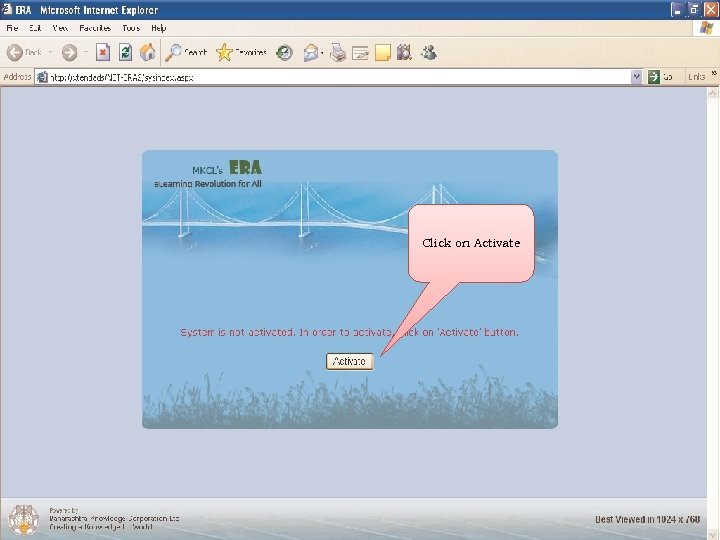Screen dimensions: 720x540
Task: Click the scrollbar up arrow
Action: pos(712,93)
